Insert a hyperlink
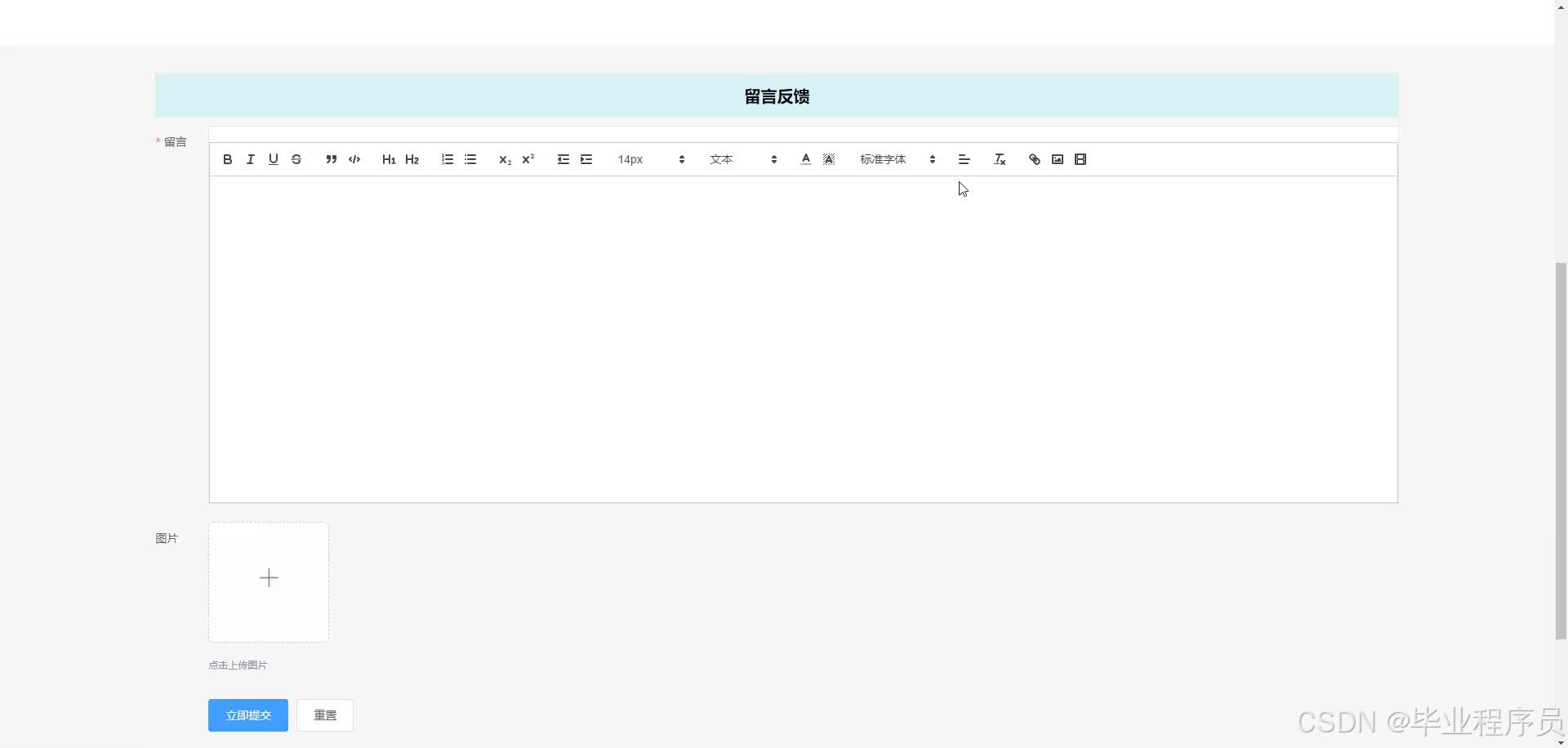1568x748 pixels. pyautogui.click(x=1035, y=159)
